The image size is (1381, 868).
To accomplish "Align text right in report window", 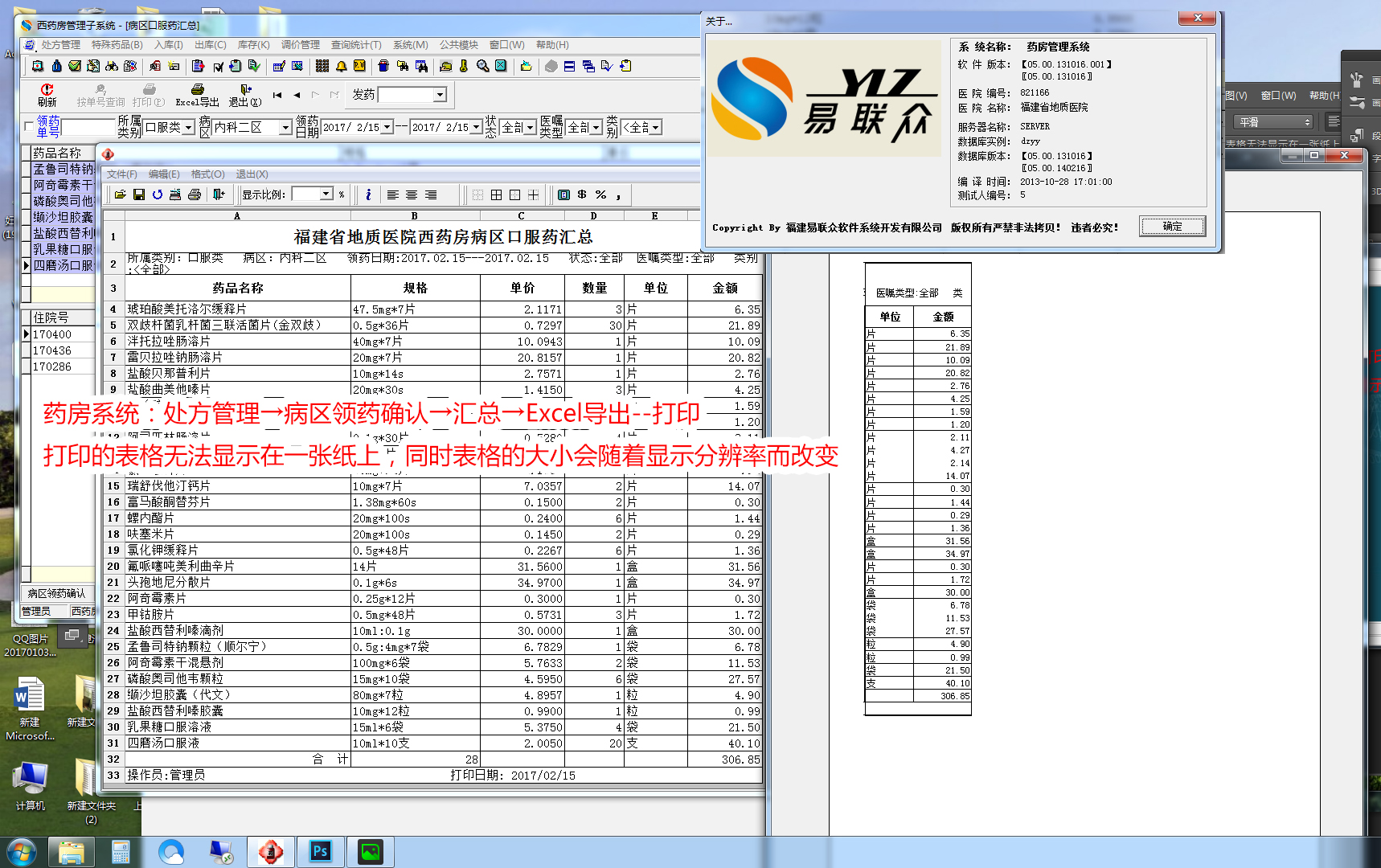I will (x=431, y=194).
